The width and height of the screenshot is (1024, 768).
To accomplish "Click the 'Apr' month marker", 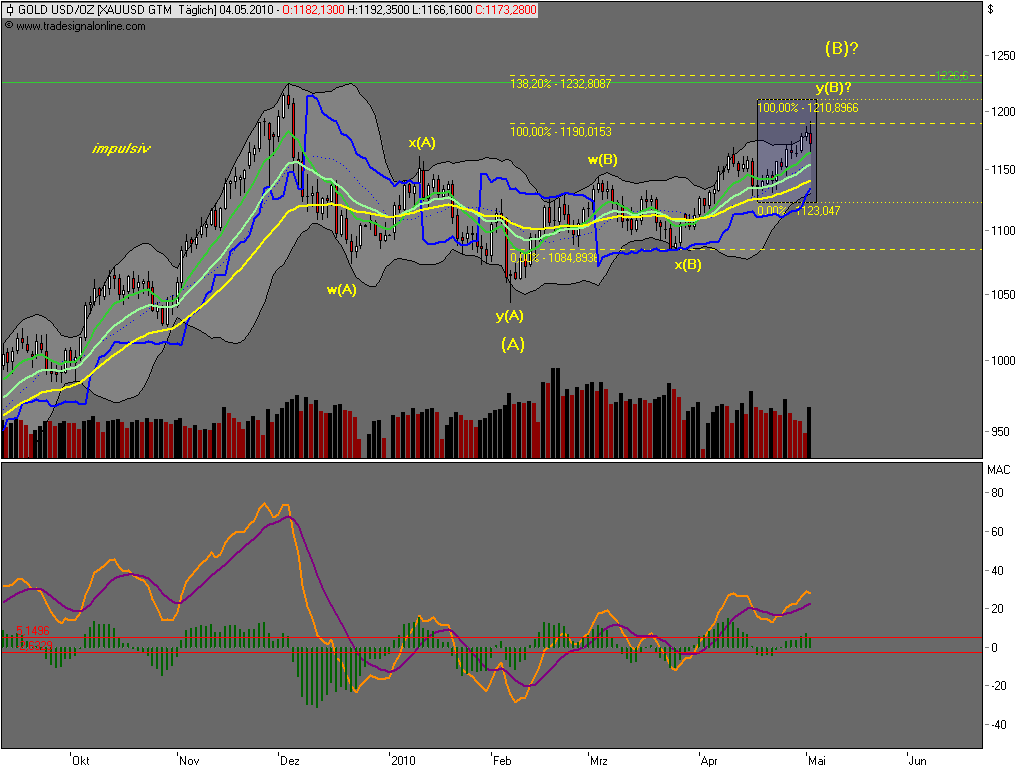I will [709, 760].
